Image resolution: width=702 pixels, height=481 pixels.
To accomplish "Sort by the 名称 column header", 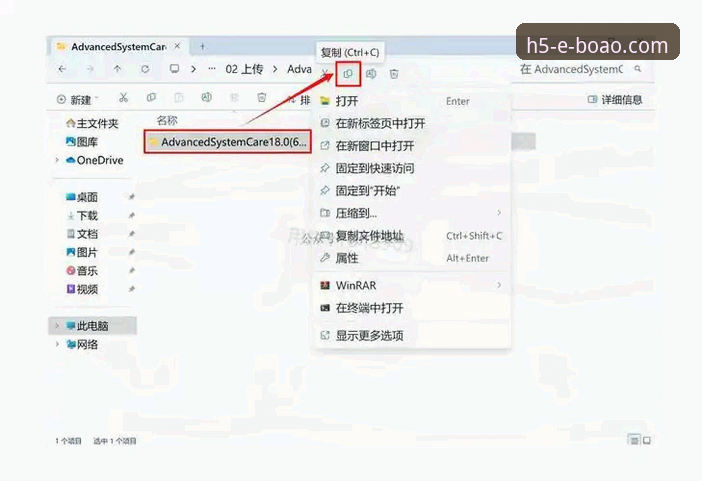I will tap(167, 120).
